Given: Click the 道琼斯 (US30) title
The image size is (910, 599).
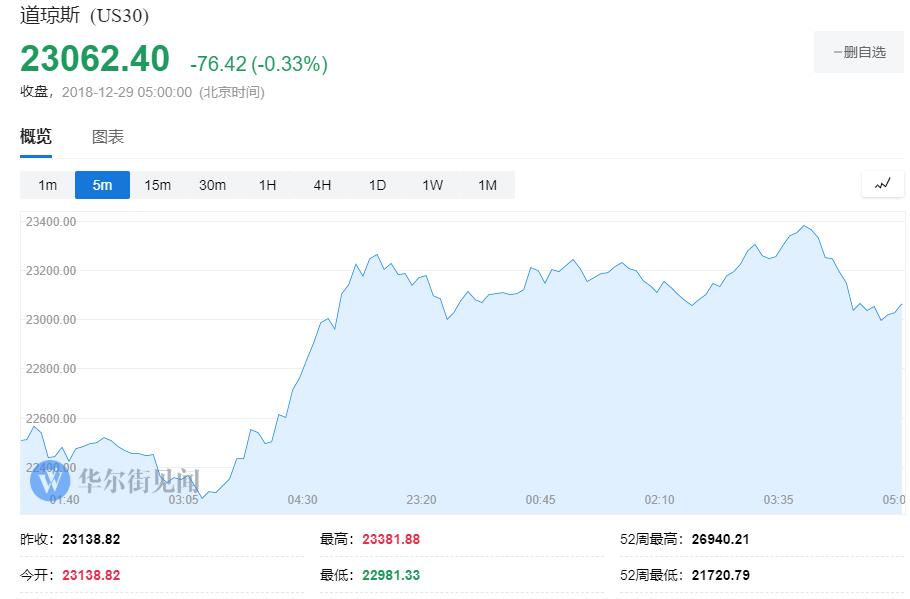Looking at the screenshot, I should point(85,16).
